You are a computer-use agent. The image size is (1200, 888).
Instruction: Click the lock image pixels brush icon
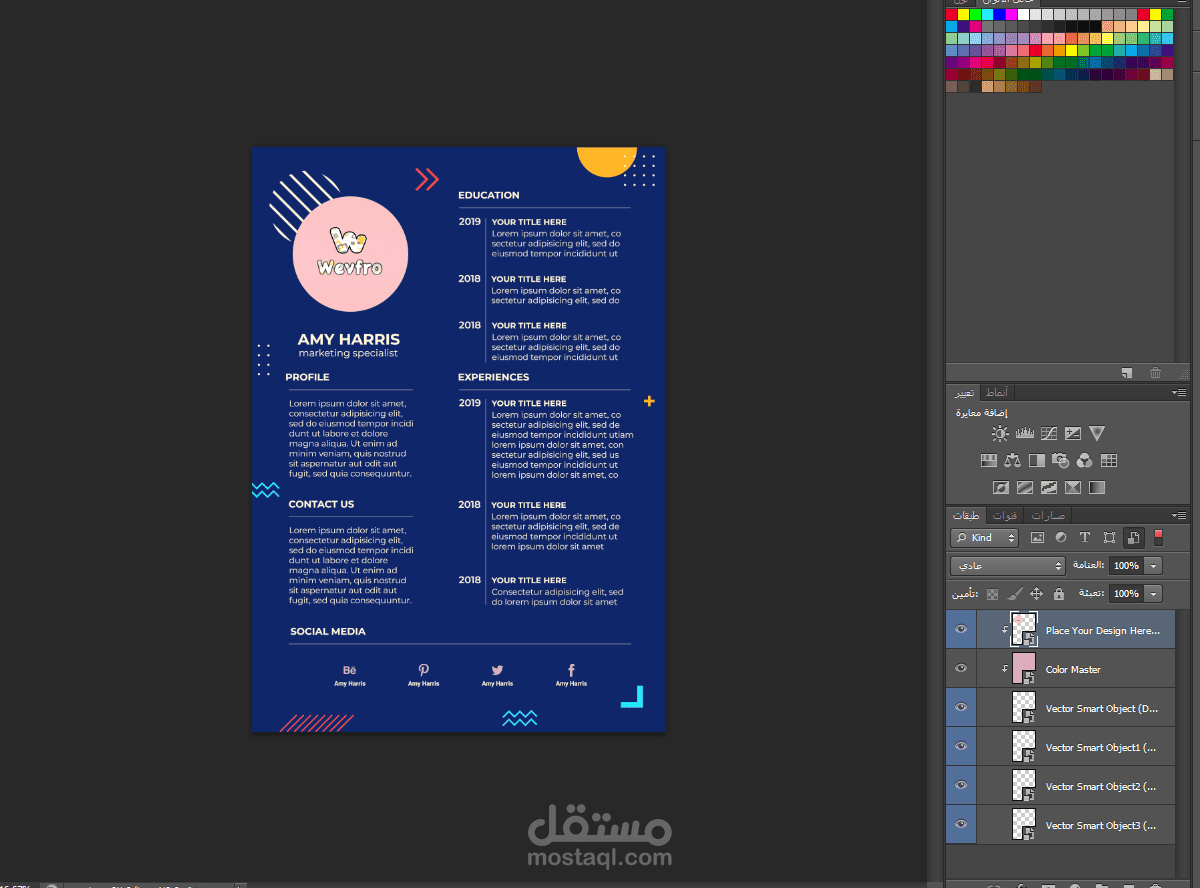click(x=1015, y=594)
